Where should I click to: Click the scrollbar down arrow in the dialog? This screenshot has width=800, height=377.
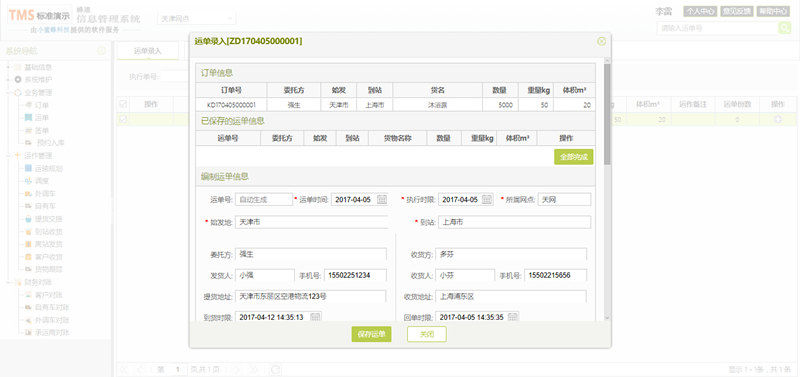[x=607, y=317]
